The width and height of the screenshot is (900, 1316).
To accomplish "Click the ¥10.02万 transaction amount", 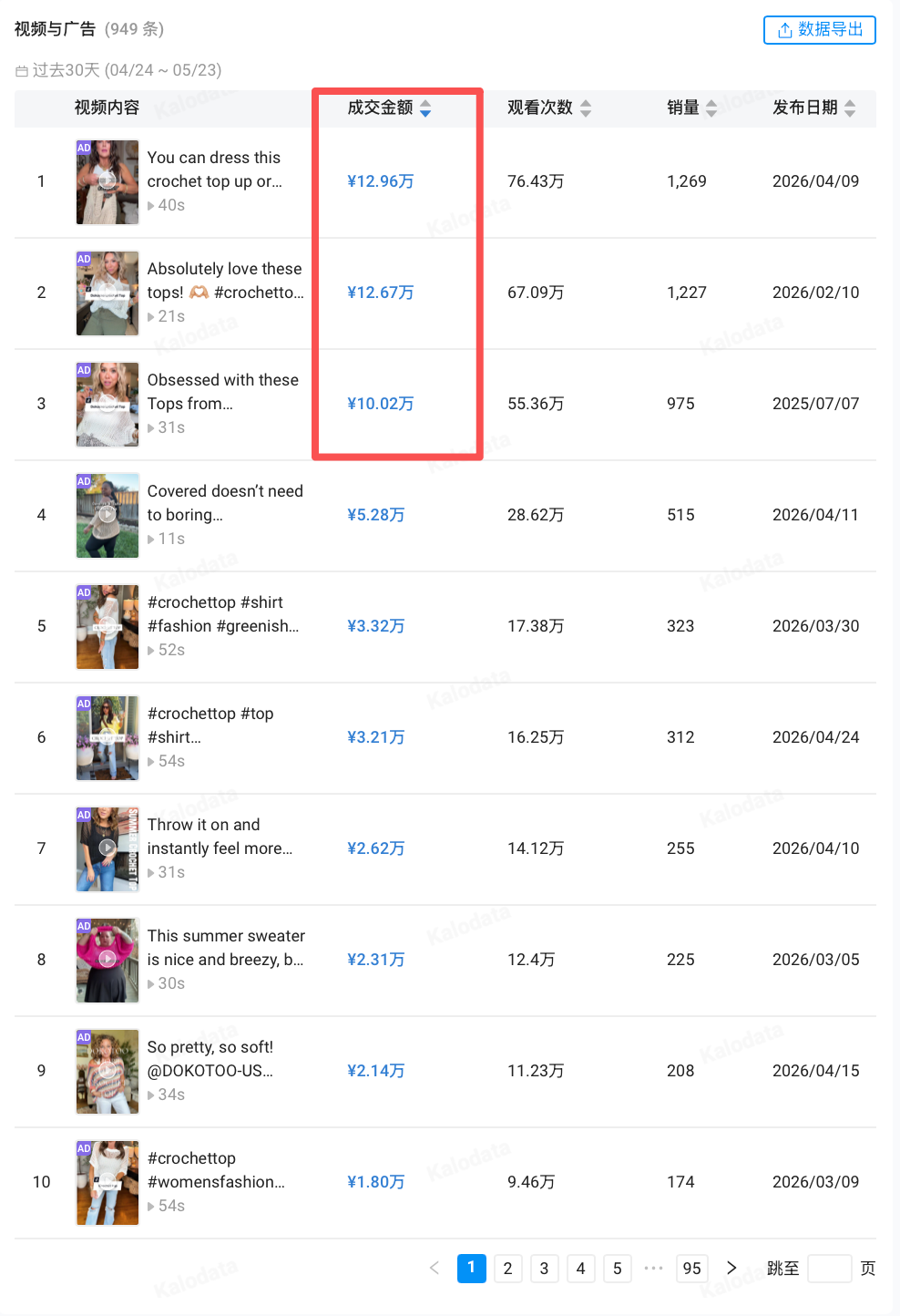I will tap(381, 404).
